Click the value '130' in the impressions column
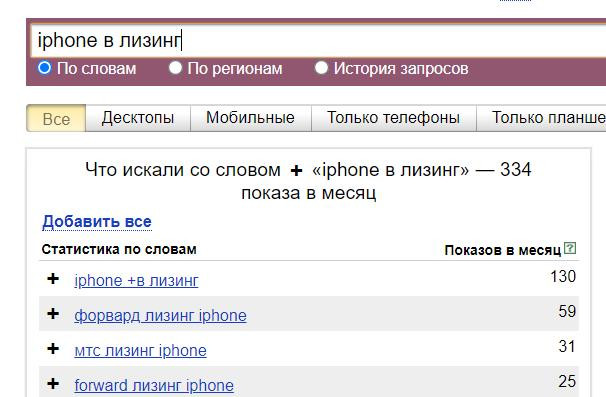 point(563,277)
